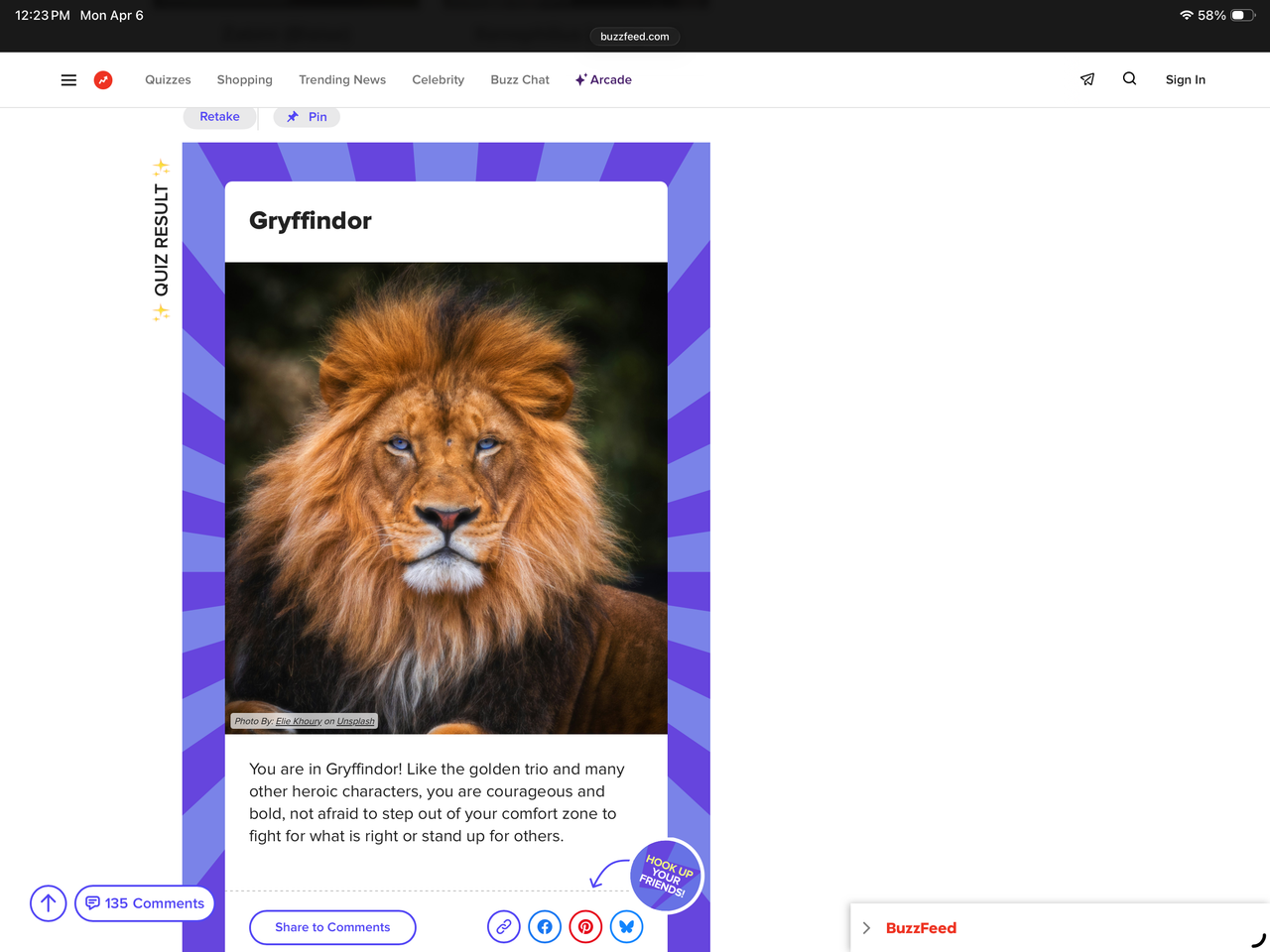
Task: Share result on Facebook
Action: click(x=545, y=927)
